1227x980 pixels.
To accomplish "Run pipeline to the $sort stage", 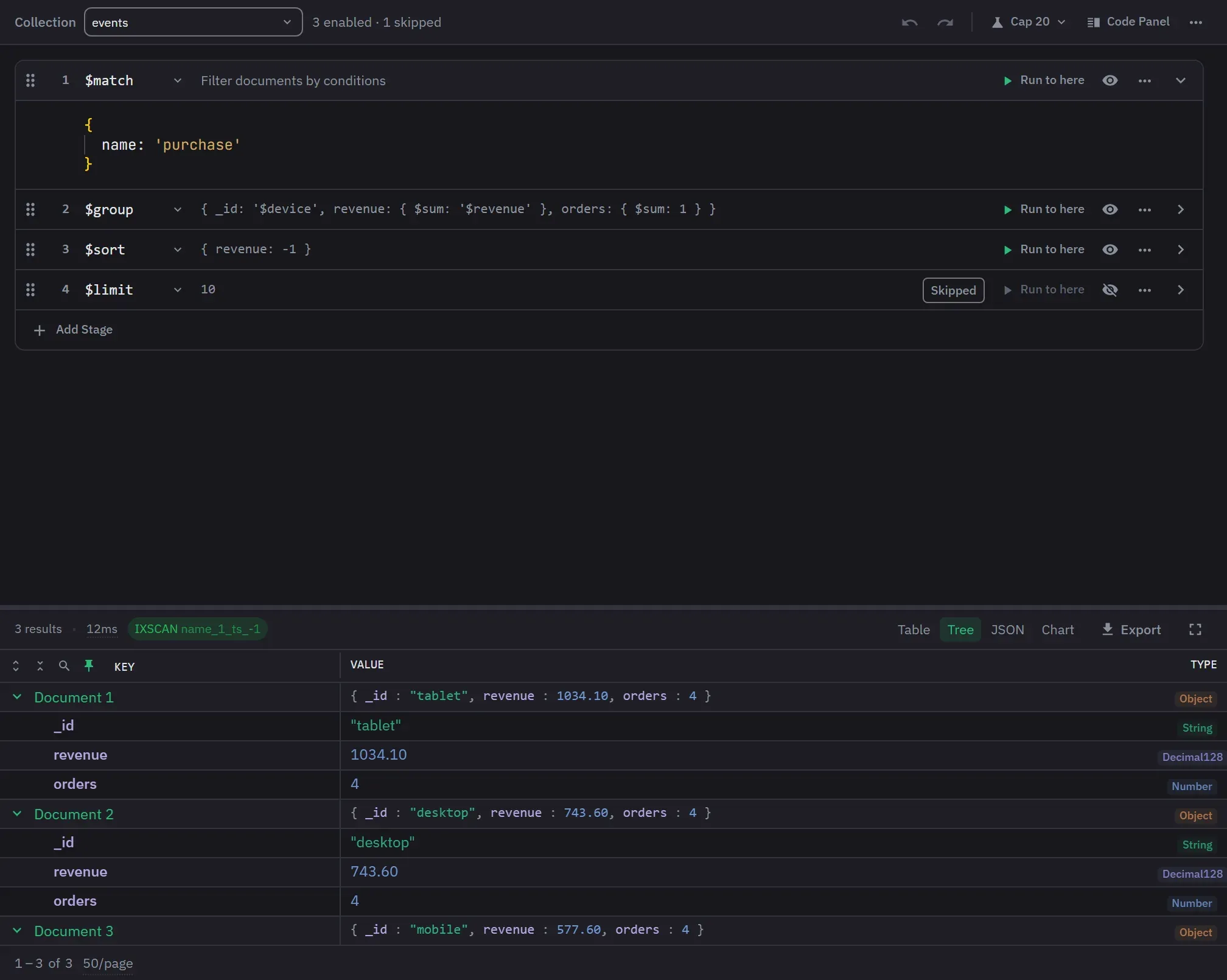I will 1043,250.
